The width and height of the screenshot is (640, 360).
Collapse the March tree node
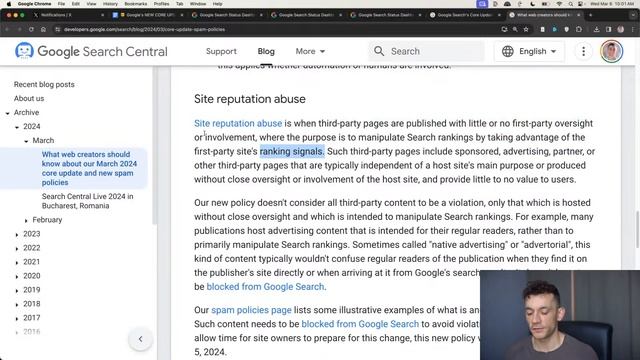pos(26,141)
